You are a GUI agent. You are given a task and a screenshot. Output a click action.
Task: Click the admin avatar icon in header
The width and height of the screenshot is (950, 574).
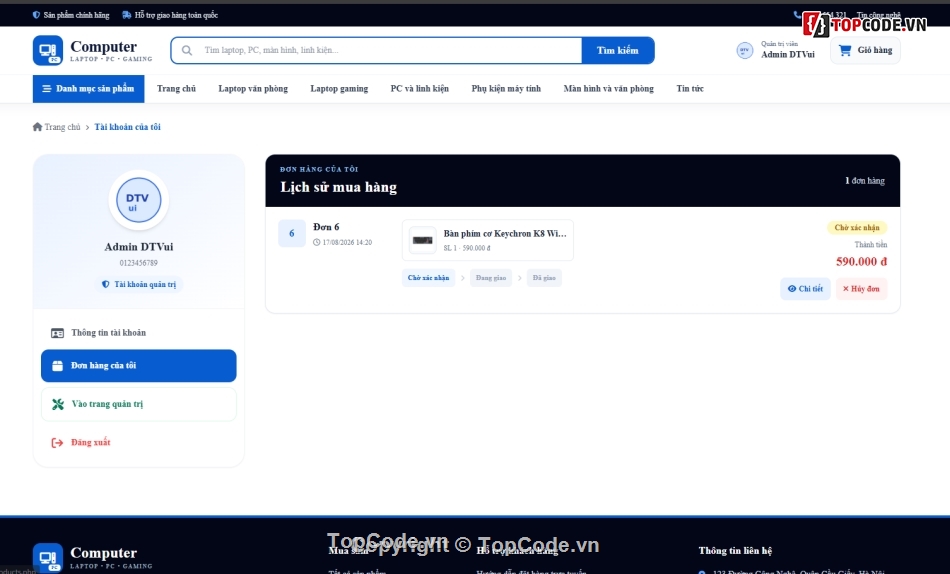745,50
